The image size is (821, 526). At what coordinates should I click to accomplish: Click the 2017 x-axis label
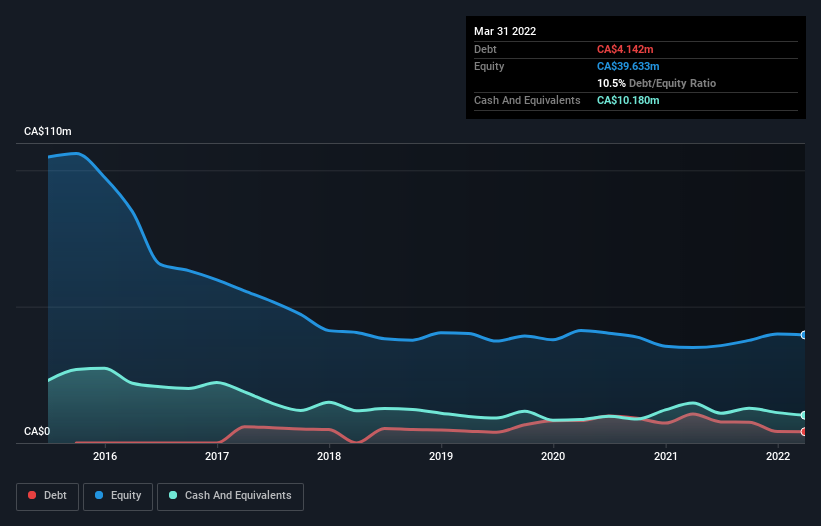(x=217, y=456)
